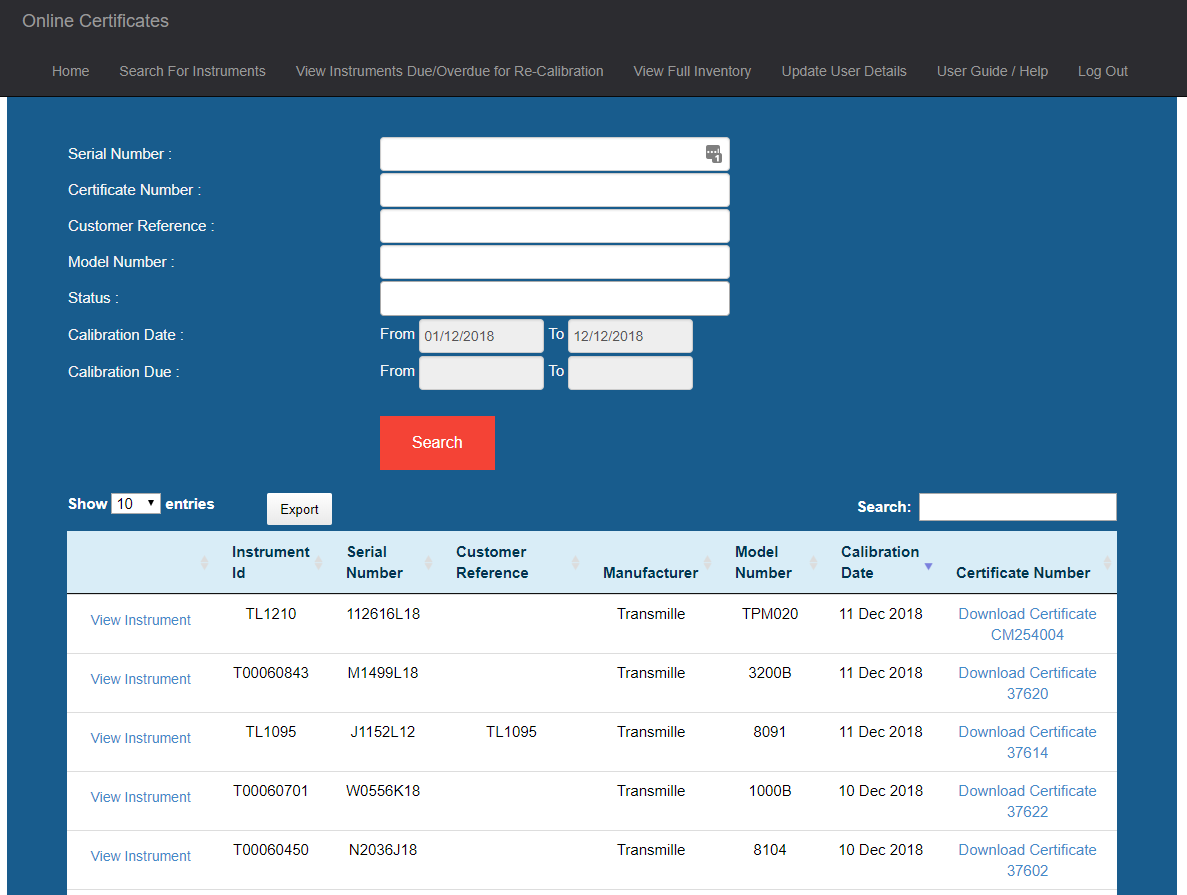Focus the Status input field
Screen dimensions: 1187x895
click(555, 298)
